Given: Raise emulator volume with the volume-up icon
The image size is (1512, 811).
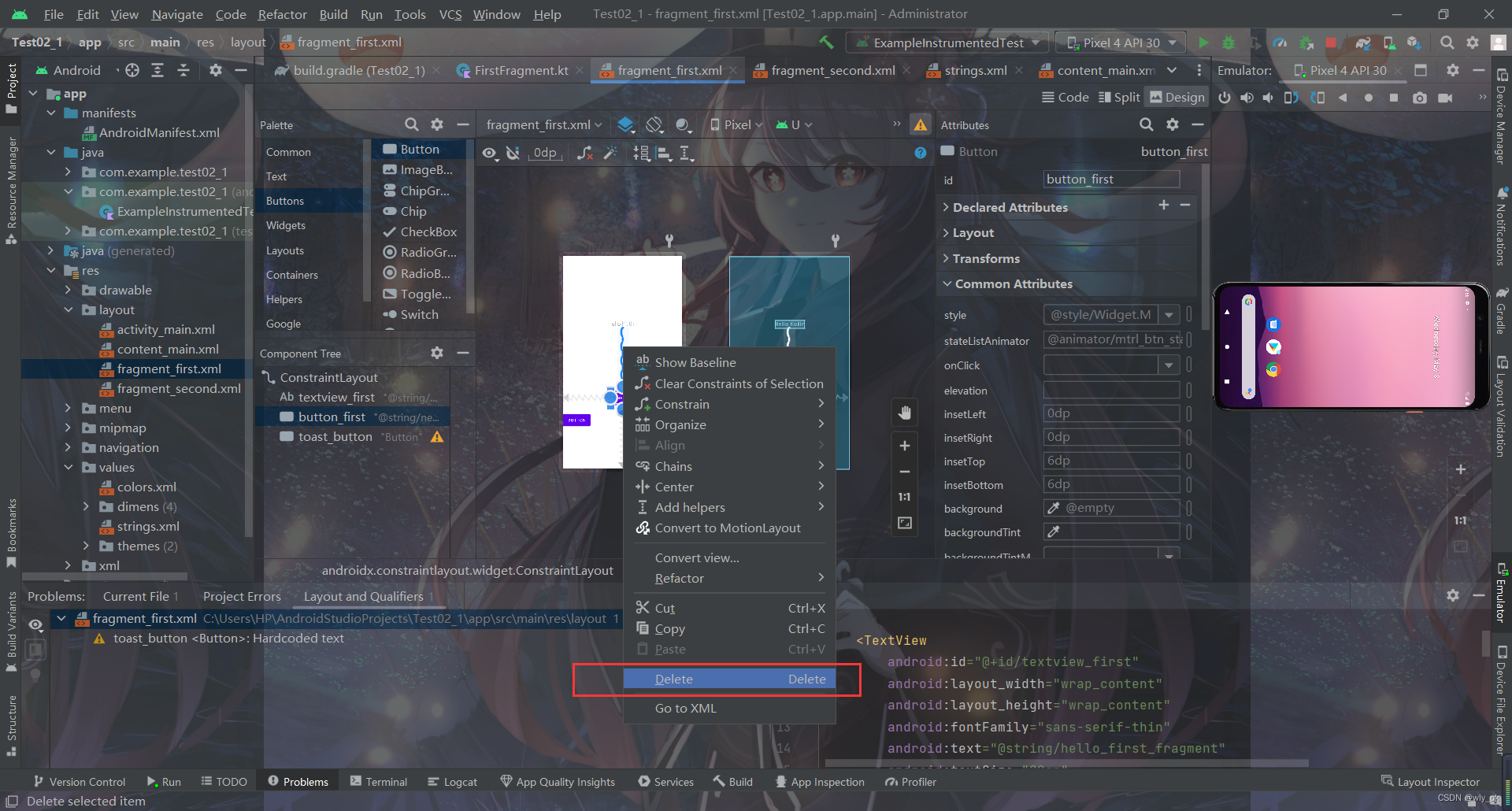Looking at the screenshot, I should pyautogui.click(x=1247, y=98).
